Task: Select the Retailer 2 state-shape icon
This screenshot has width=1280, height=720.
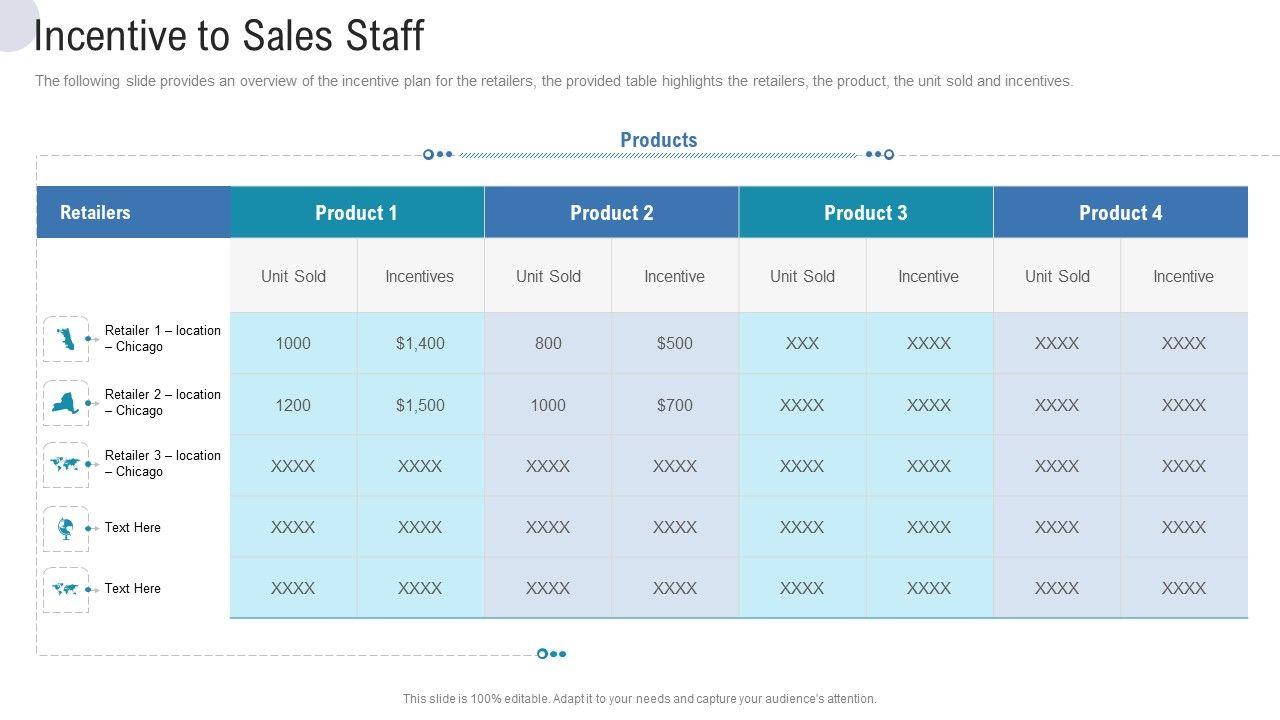Action: pos(66,403)
